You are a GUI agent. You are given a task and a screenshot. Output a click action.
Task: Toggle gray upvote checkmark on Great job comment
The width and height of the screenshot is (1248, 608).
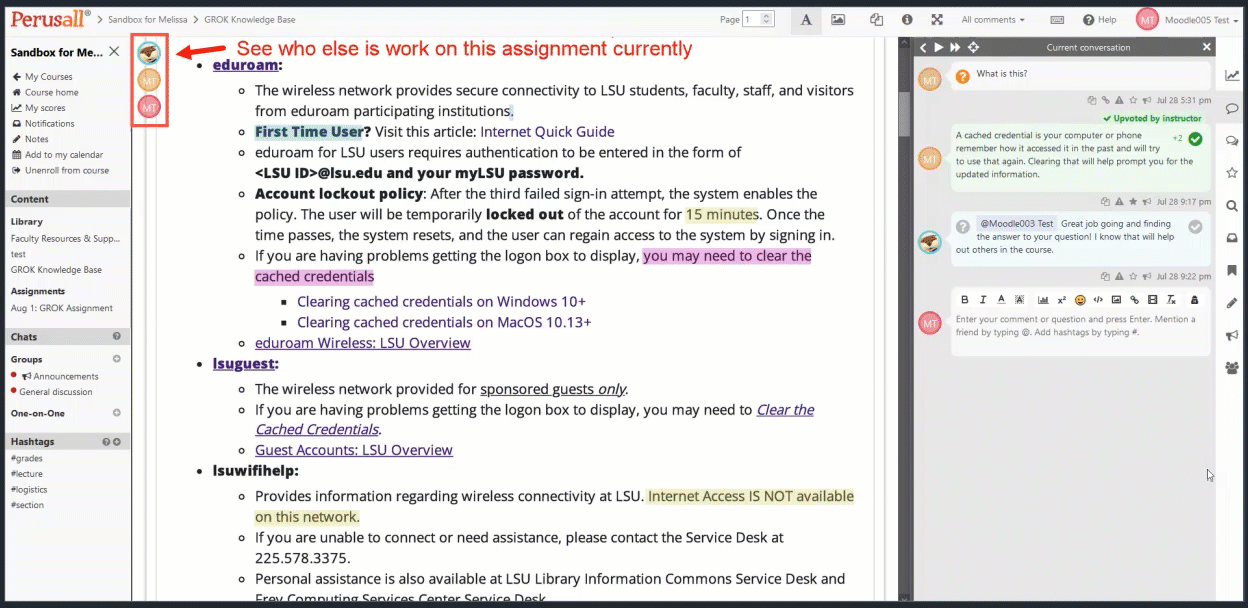point(1195,227)
